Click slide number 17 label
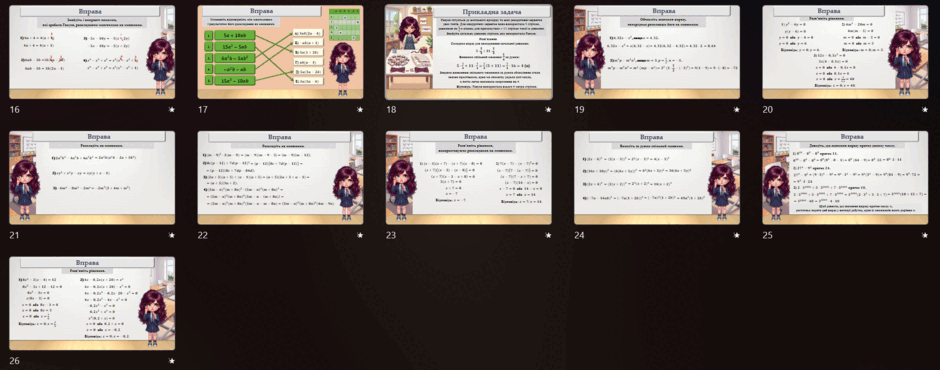Image resolution: width=940 pixels, height=370 pixels. click(x=203, y=110)
